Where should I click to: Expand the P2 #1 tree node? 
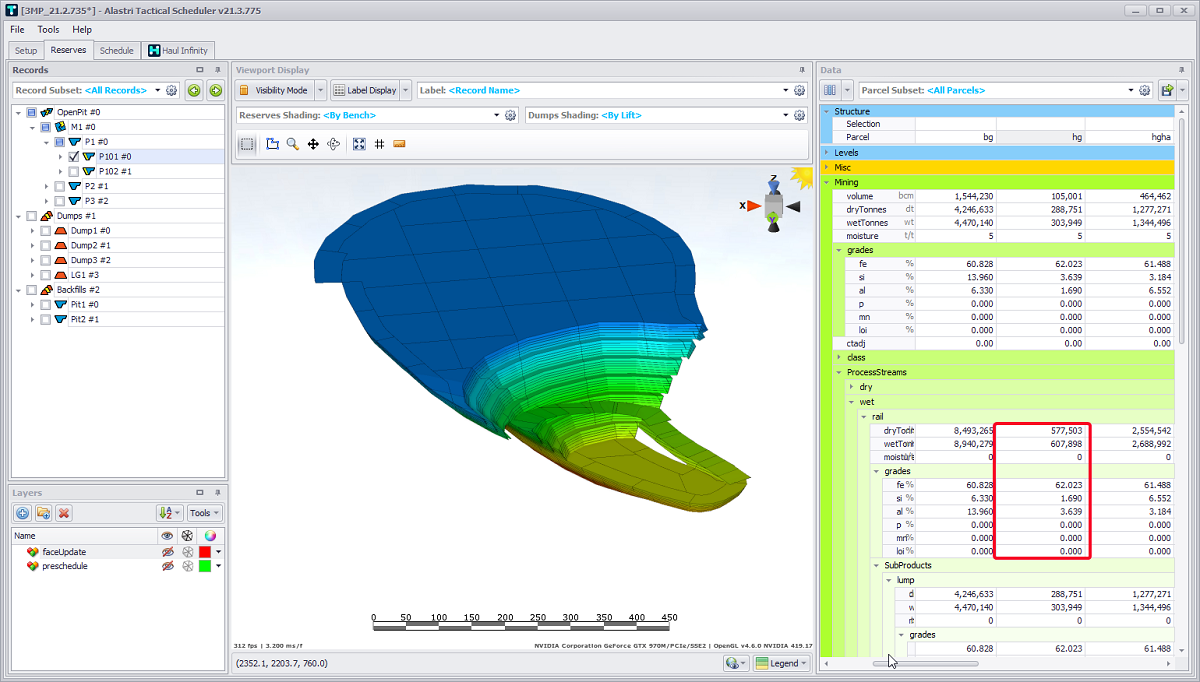point(46,187)
